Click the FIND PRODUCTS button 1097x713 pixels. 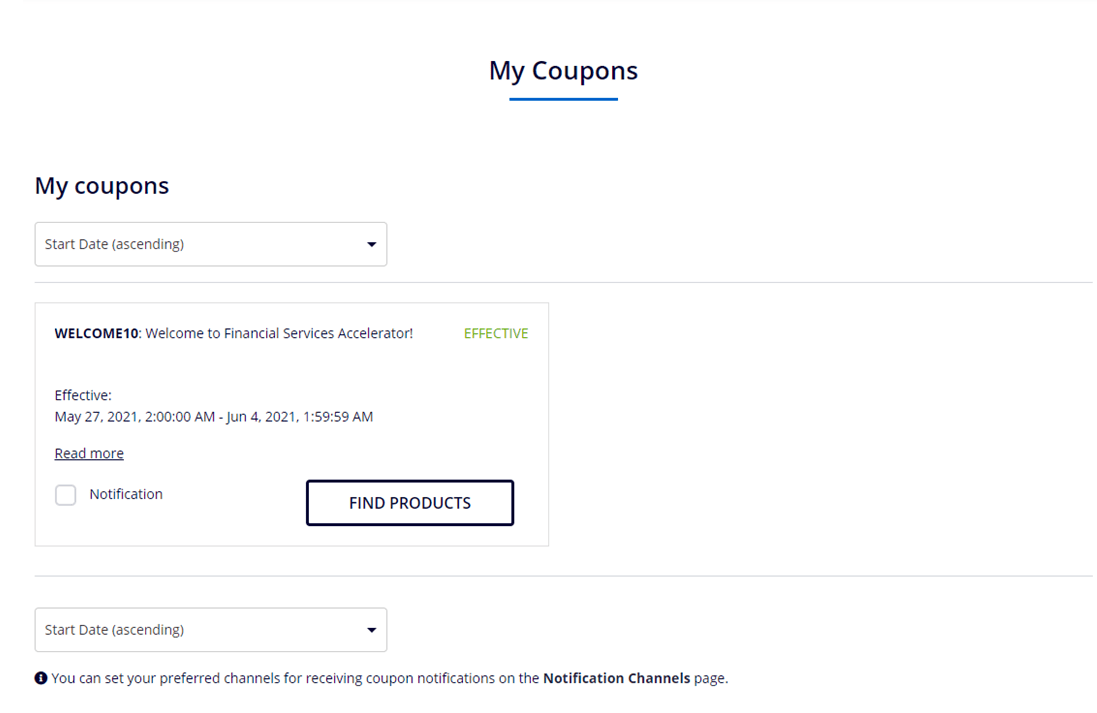pos(409,502)
